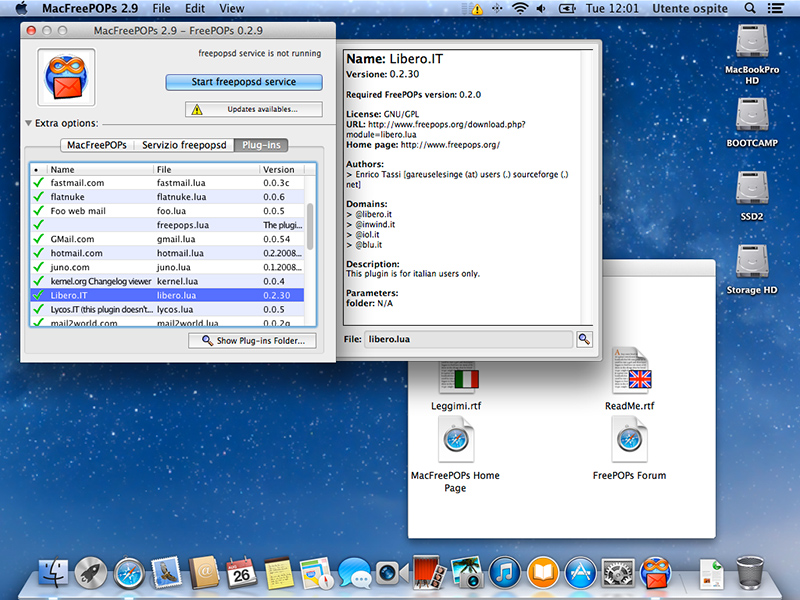Open the MacFreePOPs Home Page link icon
The width and height of the screenshot is (800, 600).
tap(456, 440)
